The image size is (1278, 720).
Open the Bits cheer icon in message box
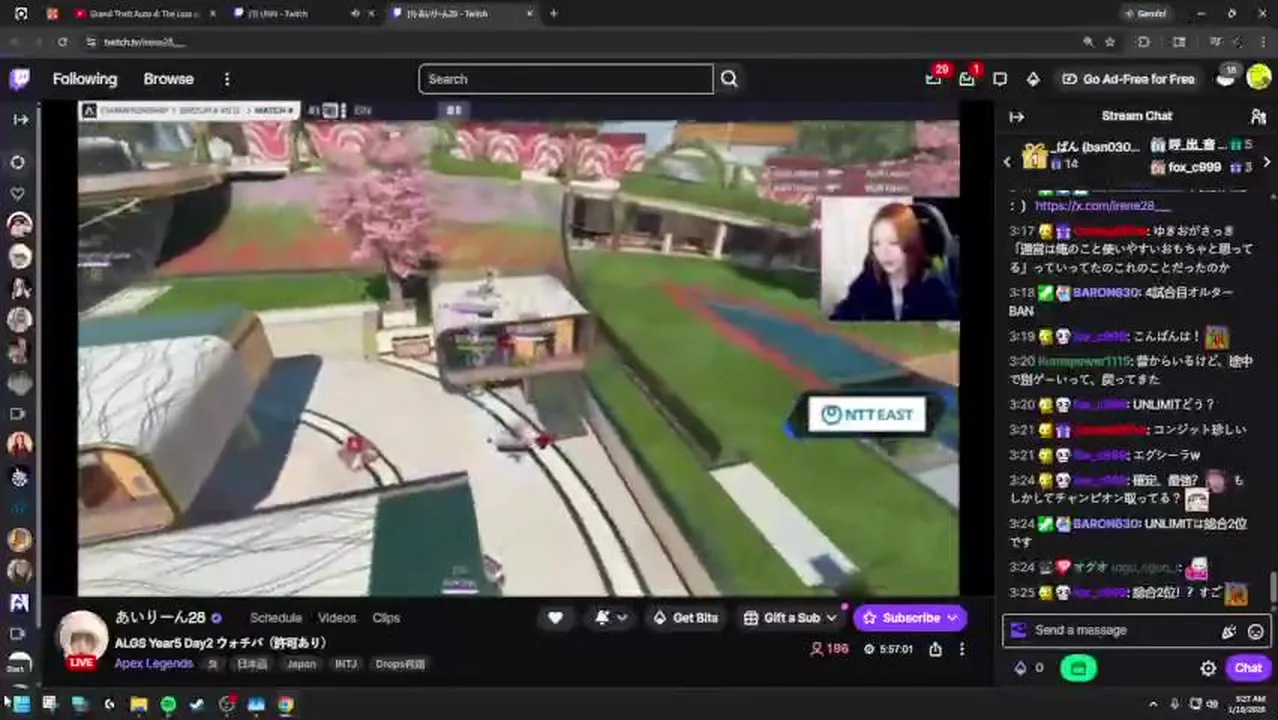[1229, 631]
